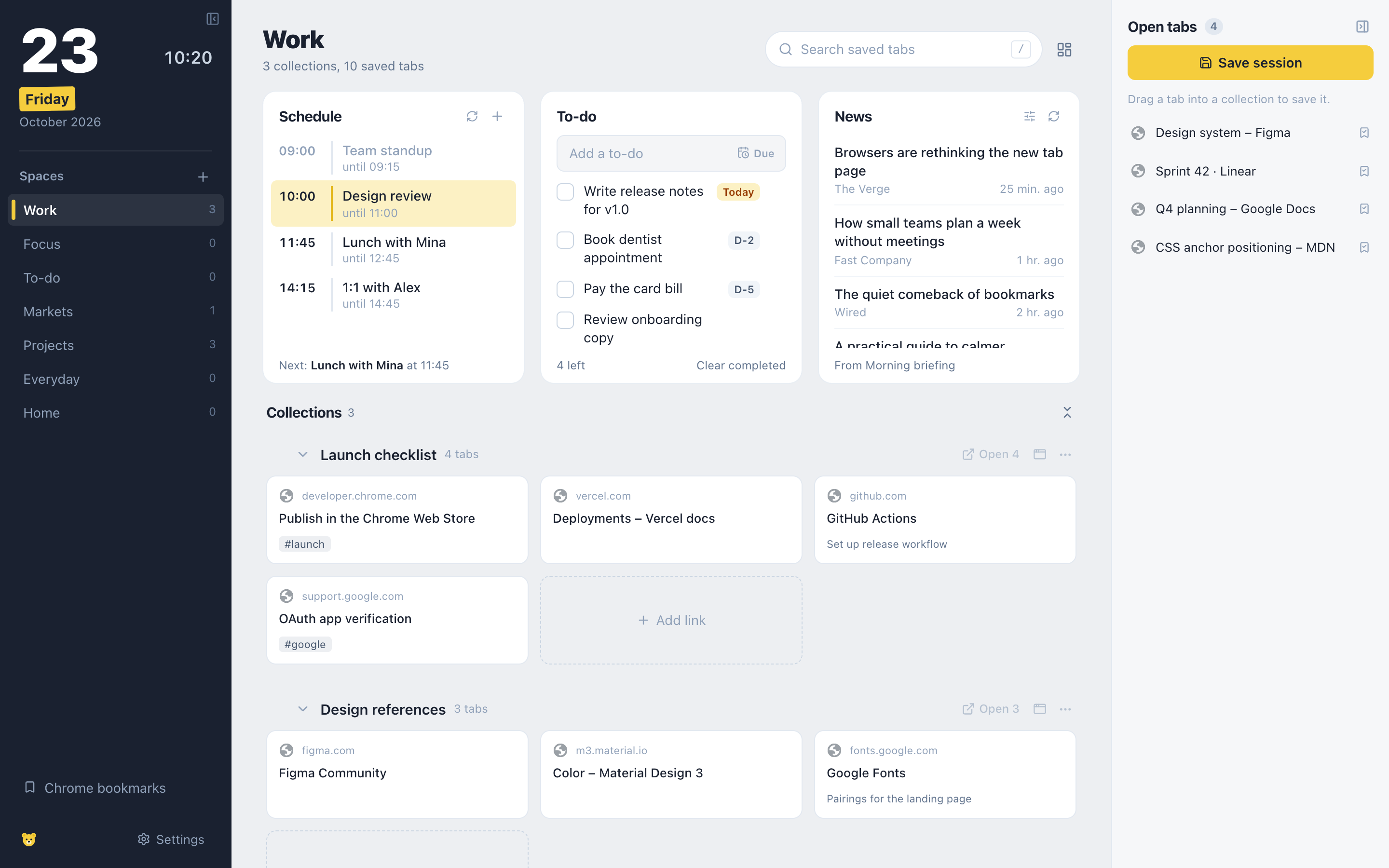Open Launch checklist more options menu
The width and height of the screenshot is (1389, 868).
[x=1065, y=454]
